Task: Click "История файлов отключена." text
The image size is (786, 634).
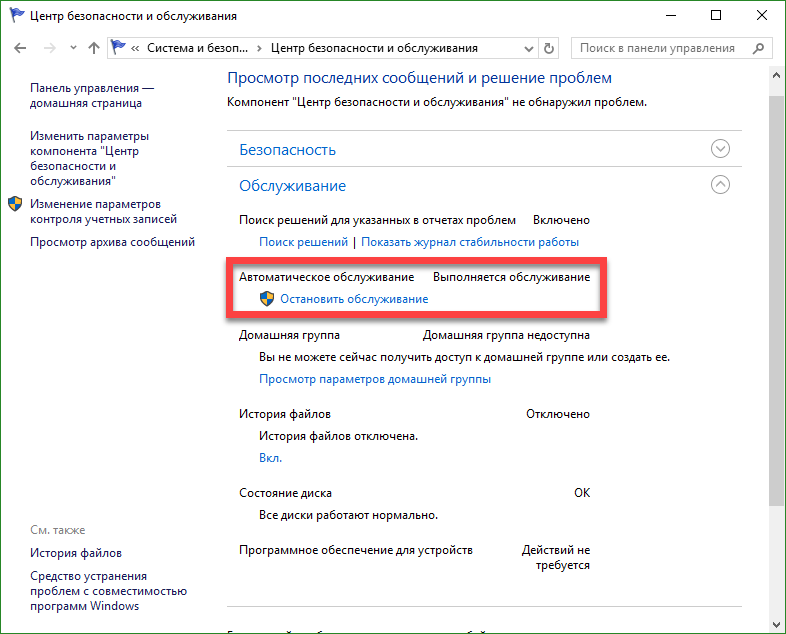Action: click(x=338, y=437)
